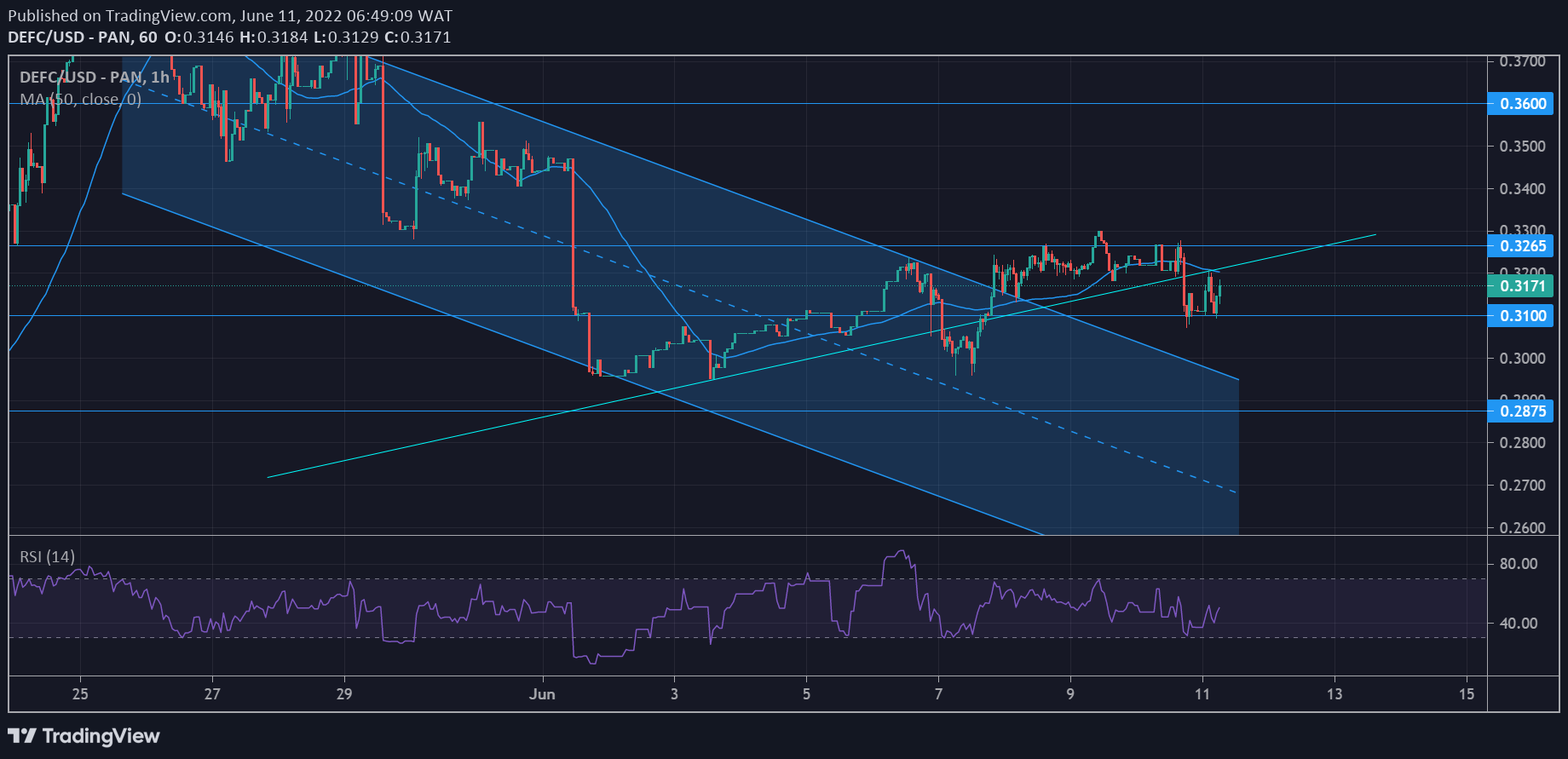Click the '11' date label on time axis
Viewport: 1568px width, 759px height.
coord(1202,694)
